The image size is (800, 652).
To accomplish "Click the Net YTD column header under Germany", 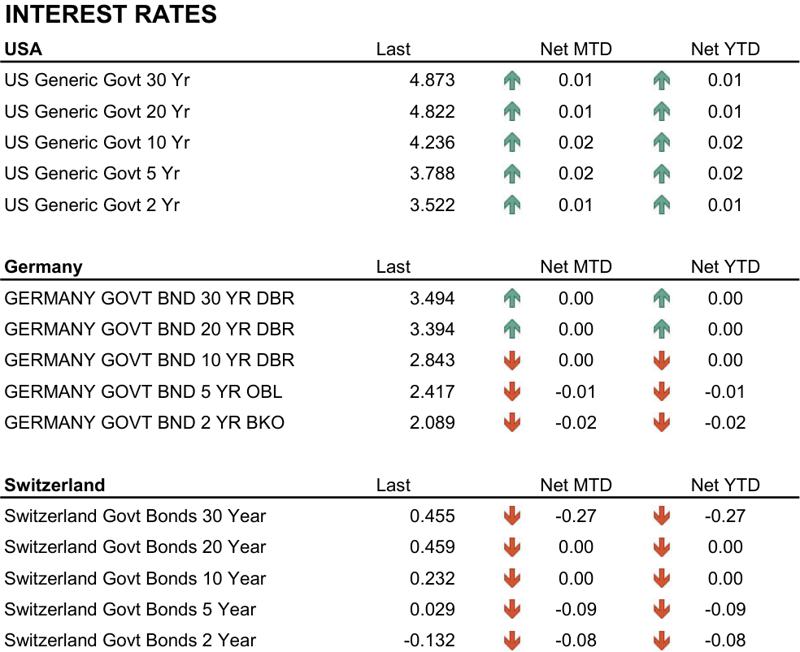I will (x=725, y=267).
